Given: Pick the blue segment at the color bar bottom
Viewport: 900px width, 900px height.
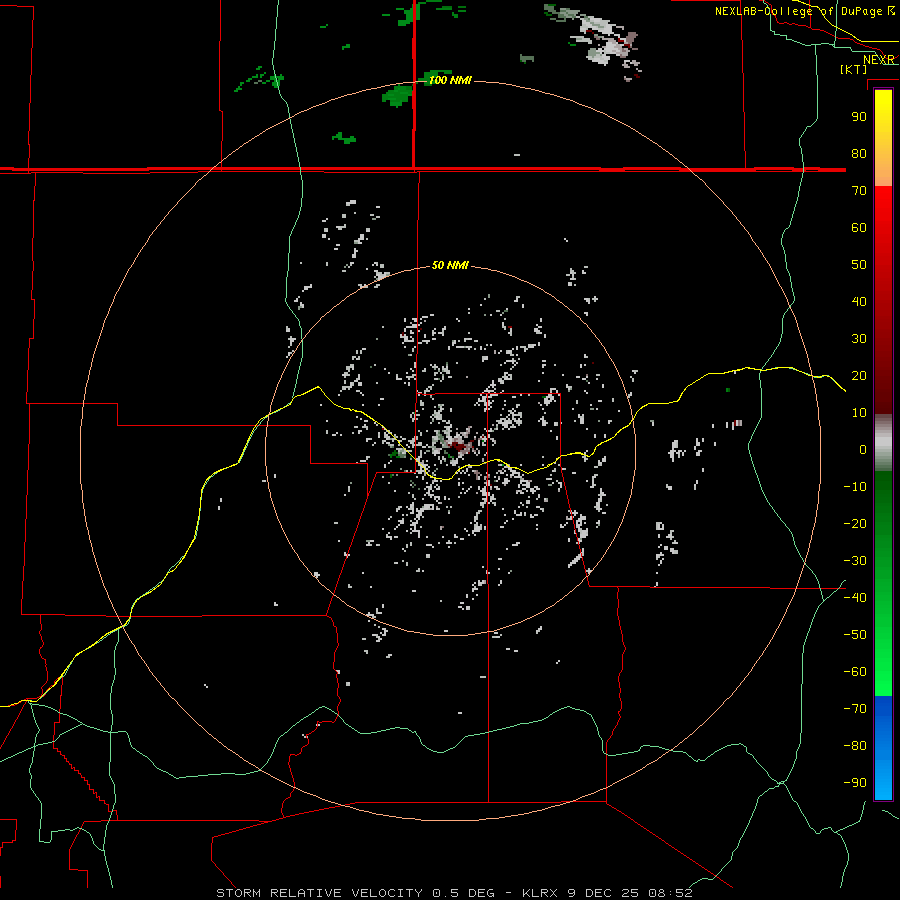Looking at the screenshot, I should [x=883, y=748].
